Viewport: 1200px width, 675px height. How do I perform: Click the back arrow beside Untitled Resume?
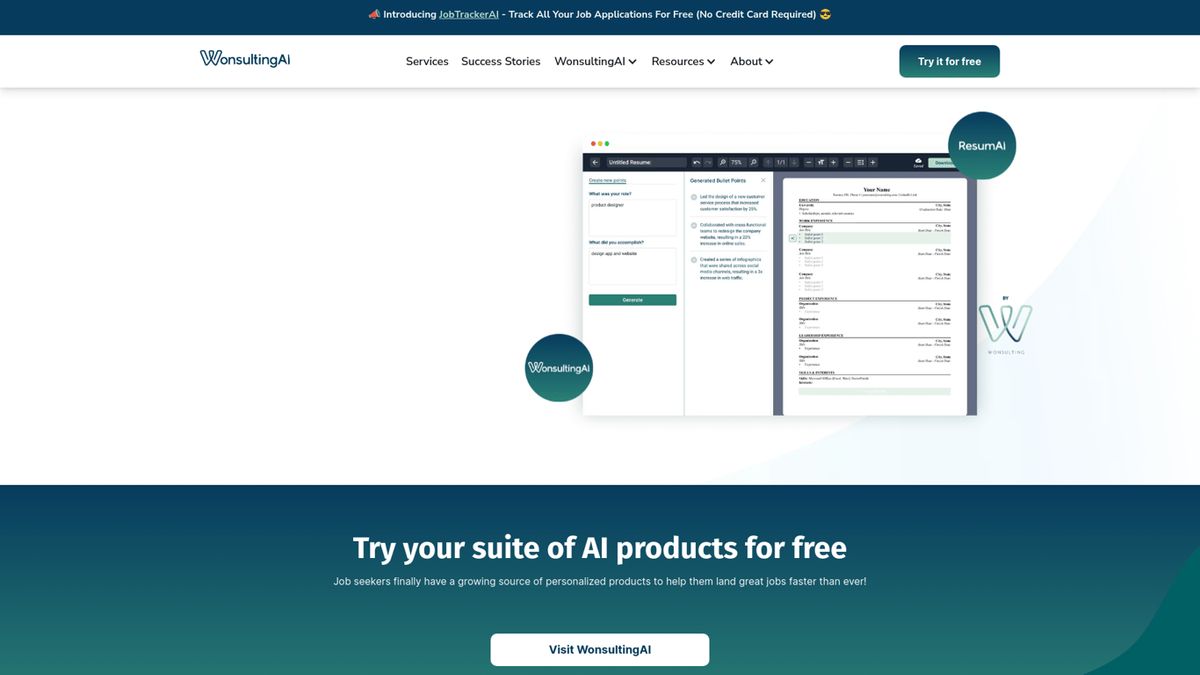tap(595, 161)
